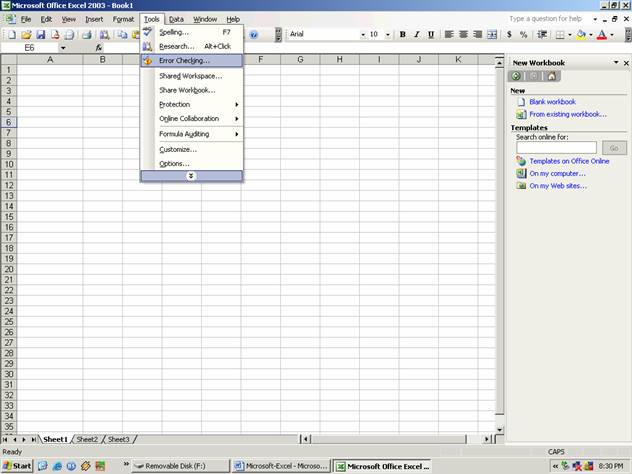The width and height of the screenshot is (632, 474).
Task: Click the template Search online input field
Action: [556, 148]
